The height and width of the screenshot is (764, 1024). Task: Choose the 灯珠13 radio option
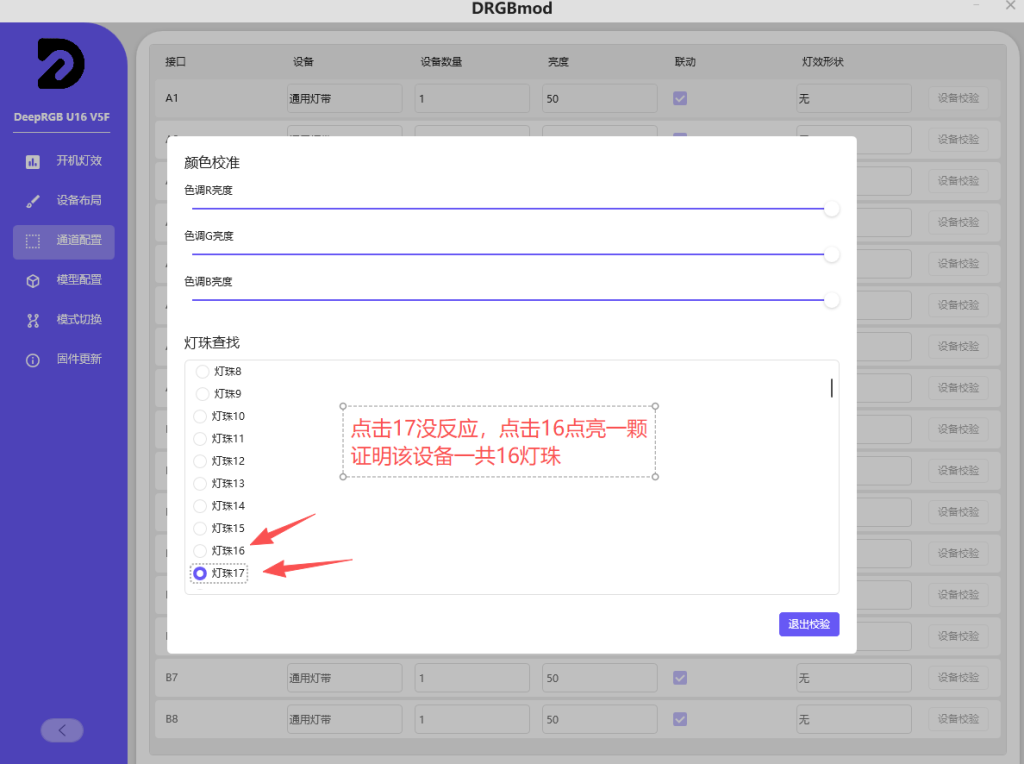200,484
